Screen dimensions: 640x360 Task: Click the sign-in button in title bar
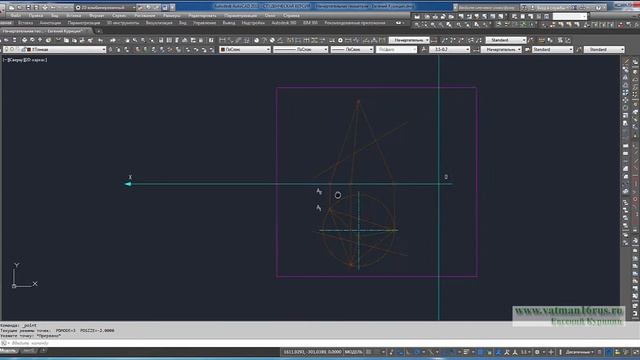pyautogui.click(x=552, y=7)
